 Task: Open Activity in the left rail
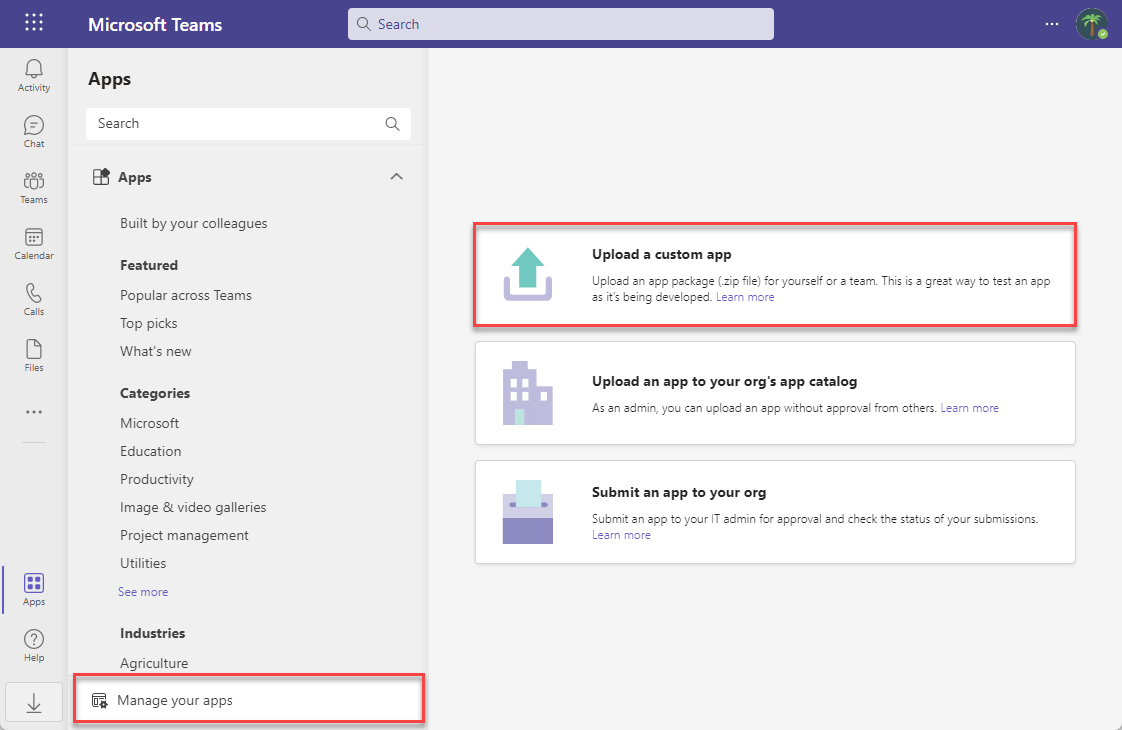click(34, 76)
